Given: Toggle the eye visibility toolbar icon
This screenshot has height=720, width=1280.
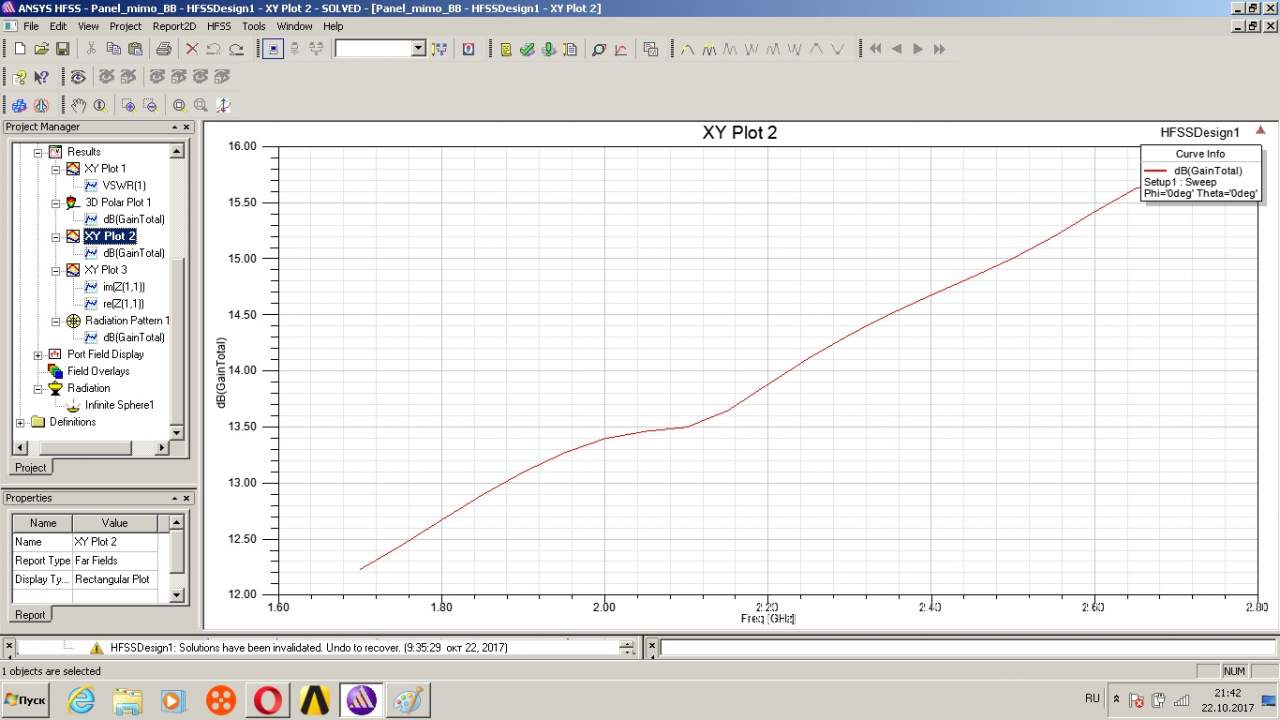Looking at the screenshot, I should pyautogui.click(x=78, y=77).
